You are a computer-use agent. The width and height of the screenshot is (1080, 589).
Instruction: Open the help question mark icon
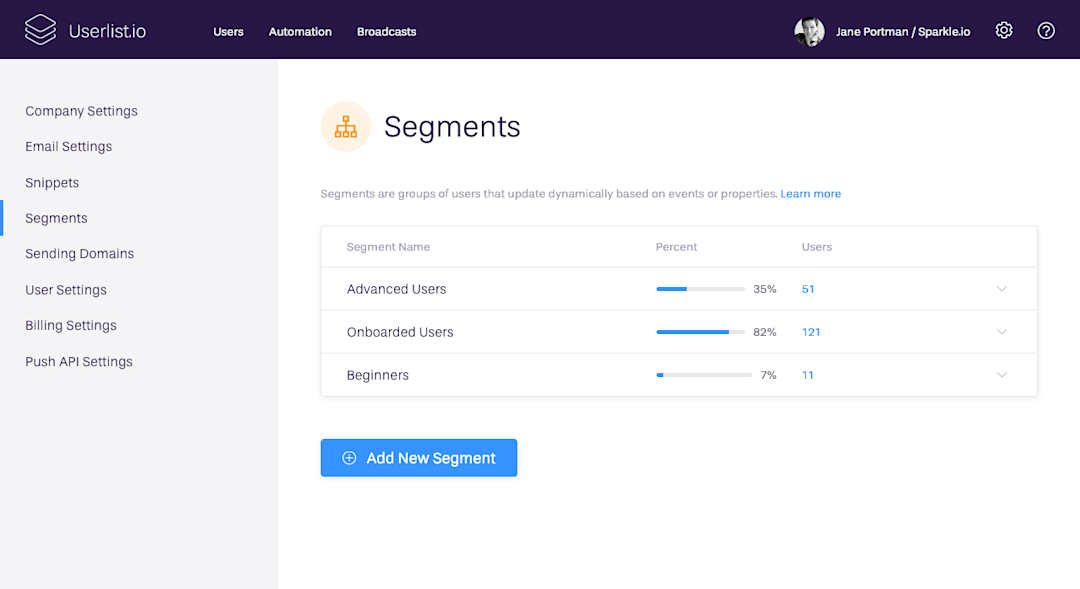pos(1046,30)
